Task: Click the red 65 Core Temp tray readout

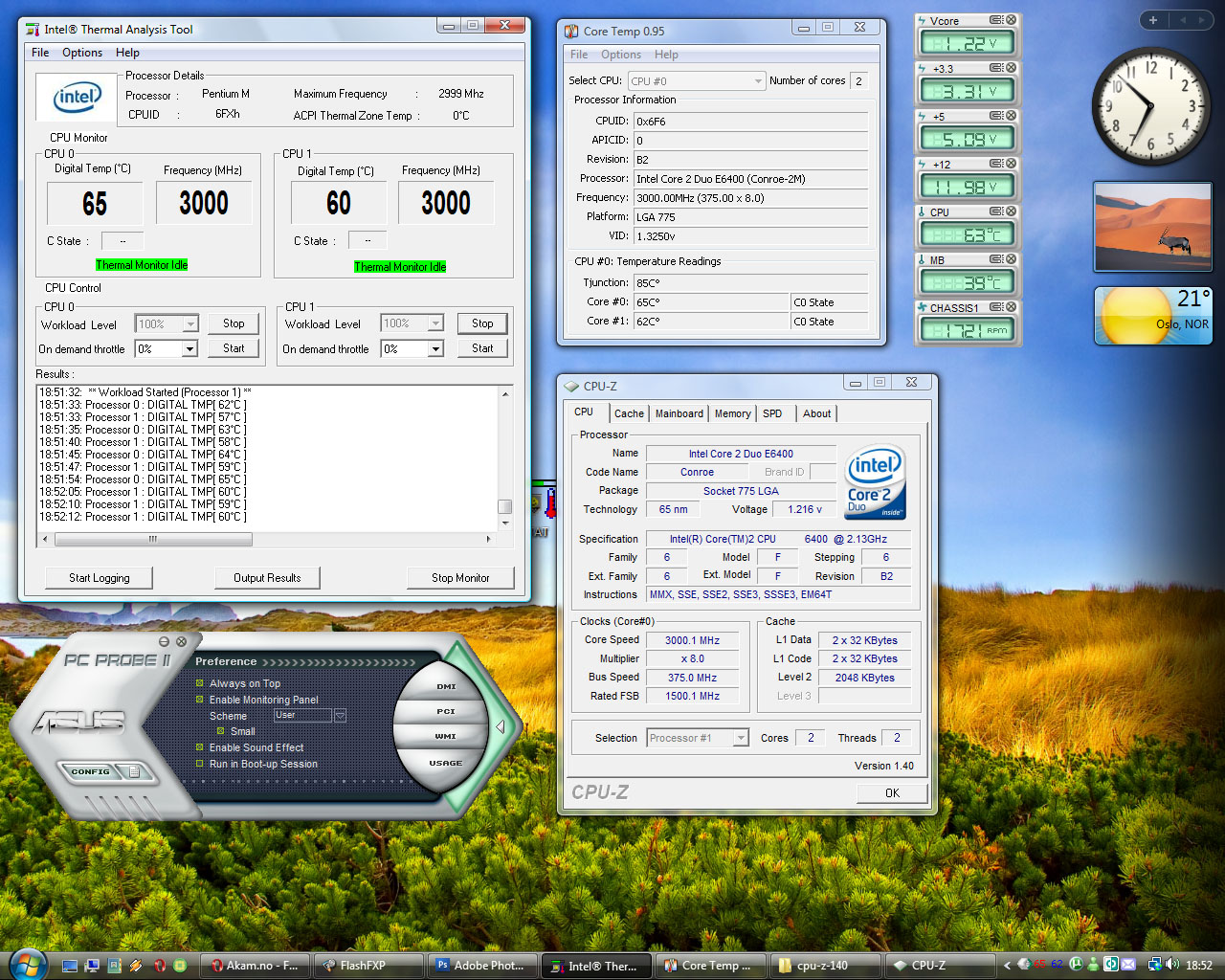Action: [x=1040, y=965]
